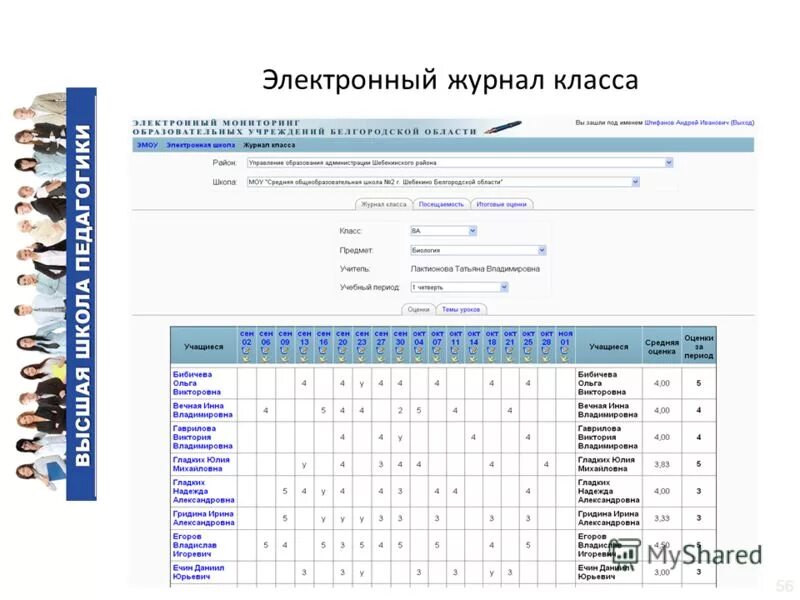Click the edit notepad icon under сен 02
Viewport: 800px width, 600px height.
(246, 351)
